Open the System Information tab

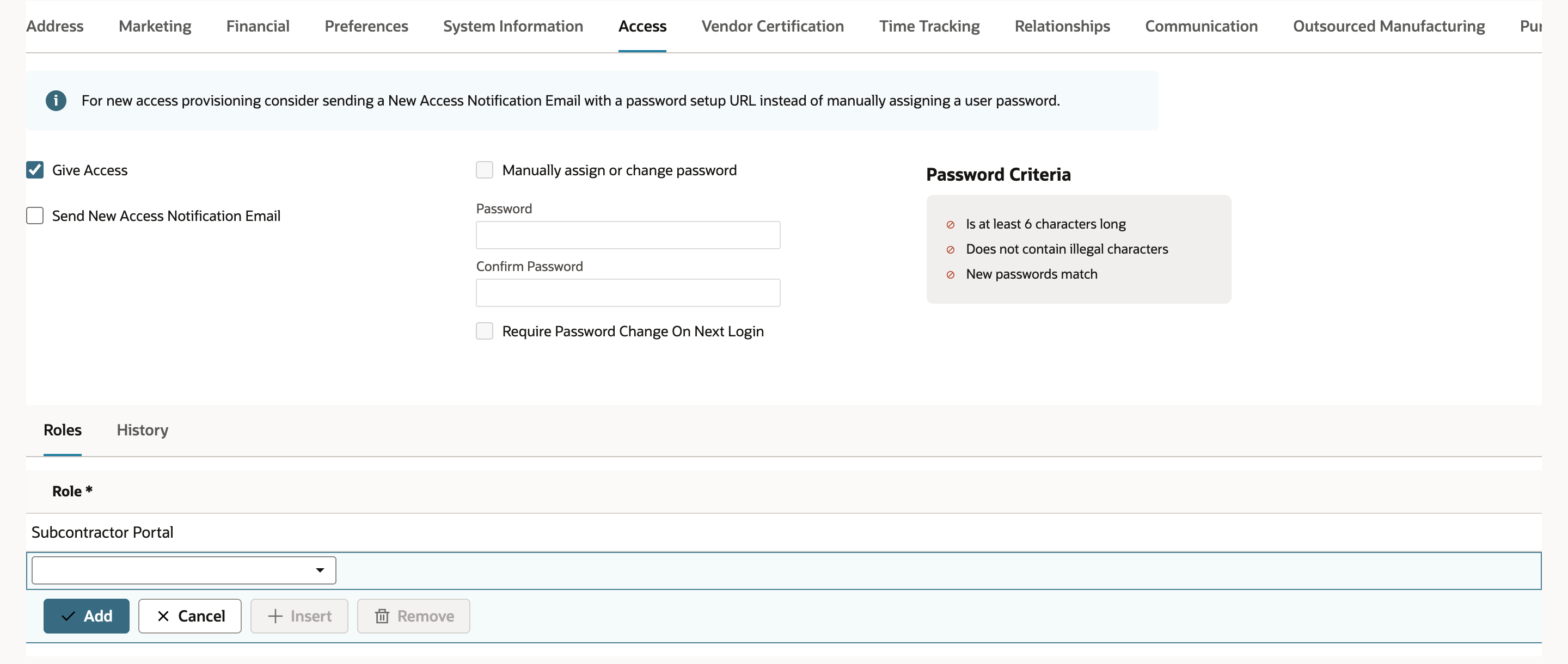tap(513, 26)
